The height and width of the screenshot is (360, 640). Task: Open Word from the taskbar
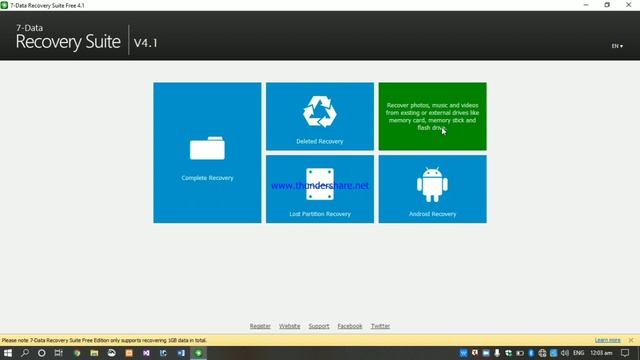(181, 353)
